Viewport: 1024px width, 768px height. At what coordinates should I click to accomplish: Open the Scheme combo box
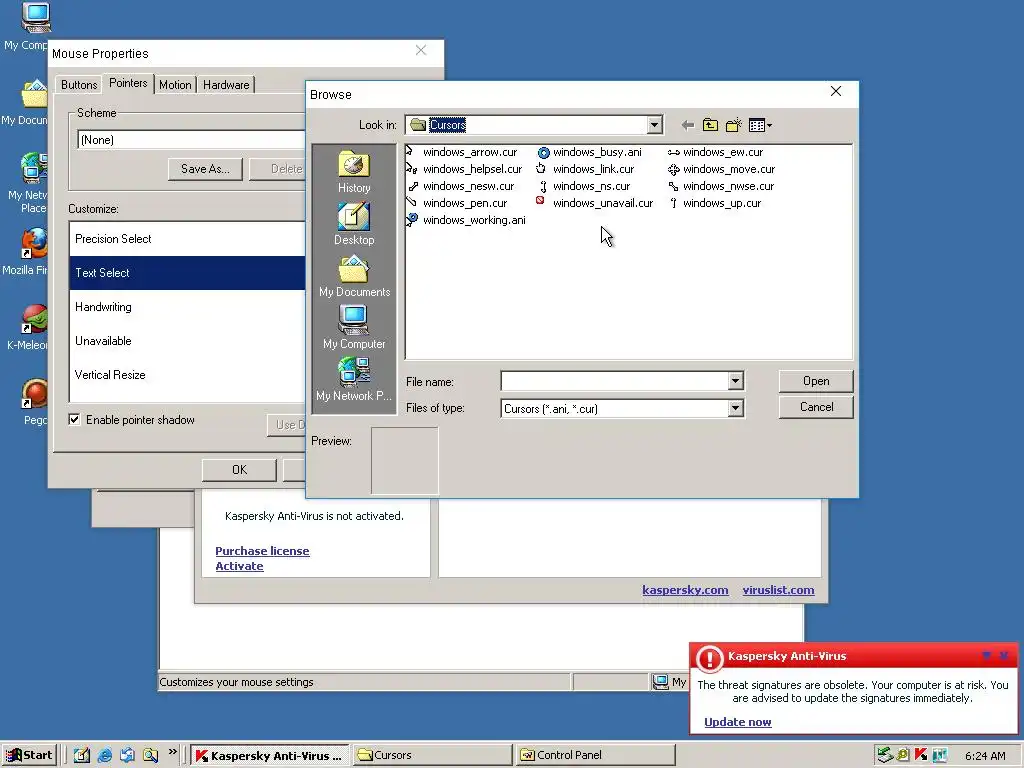coord(191,140)
